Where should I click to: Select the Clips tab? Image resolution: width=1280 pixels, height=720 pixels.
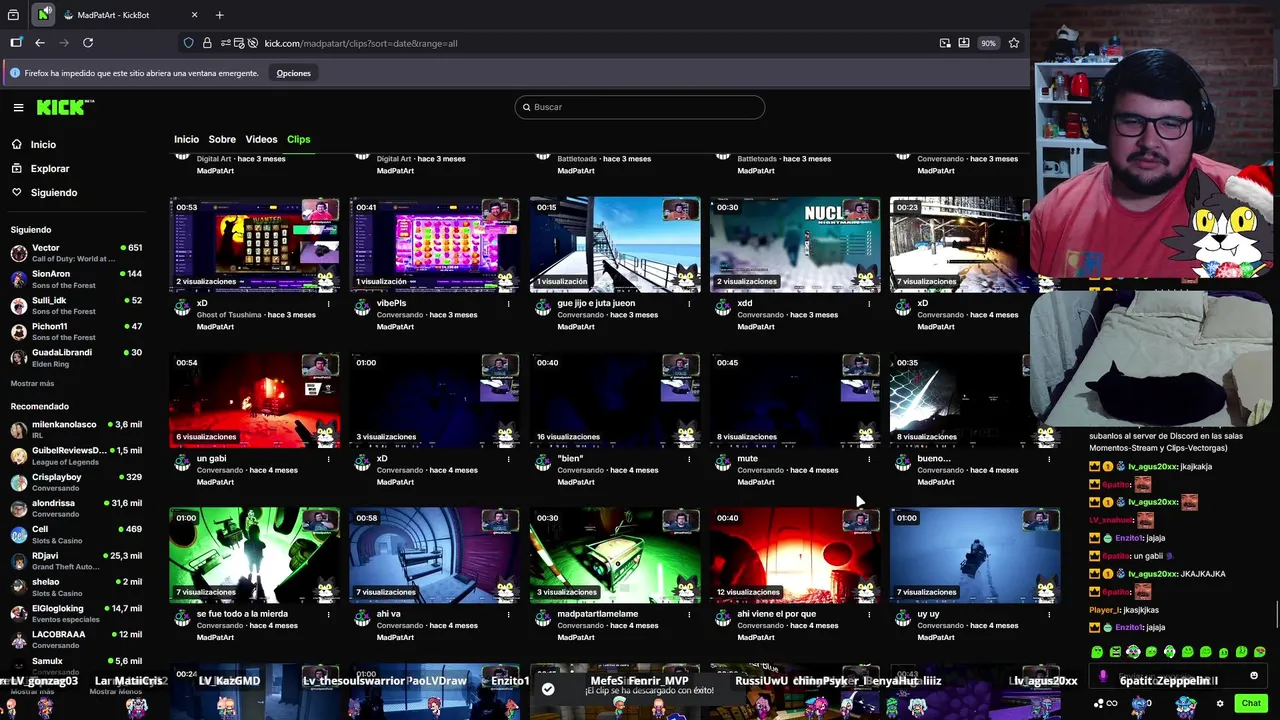pyautogui.click(x=298, y=139)
